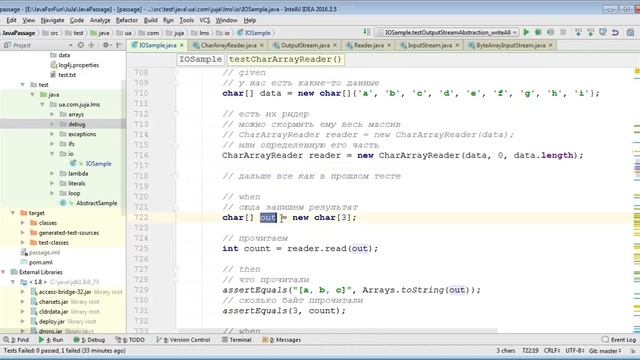
Task: Show VCS history icon in toolbar
Action: [602, 32]
